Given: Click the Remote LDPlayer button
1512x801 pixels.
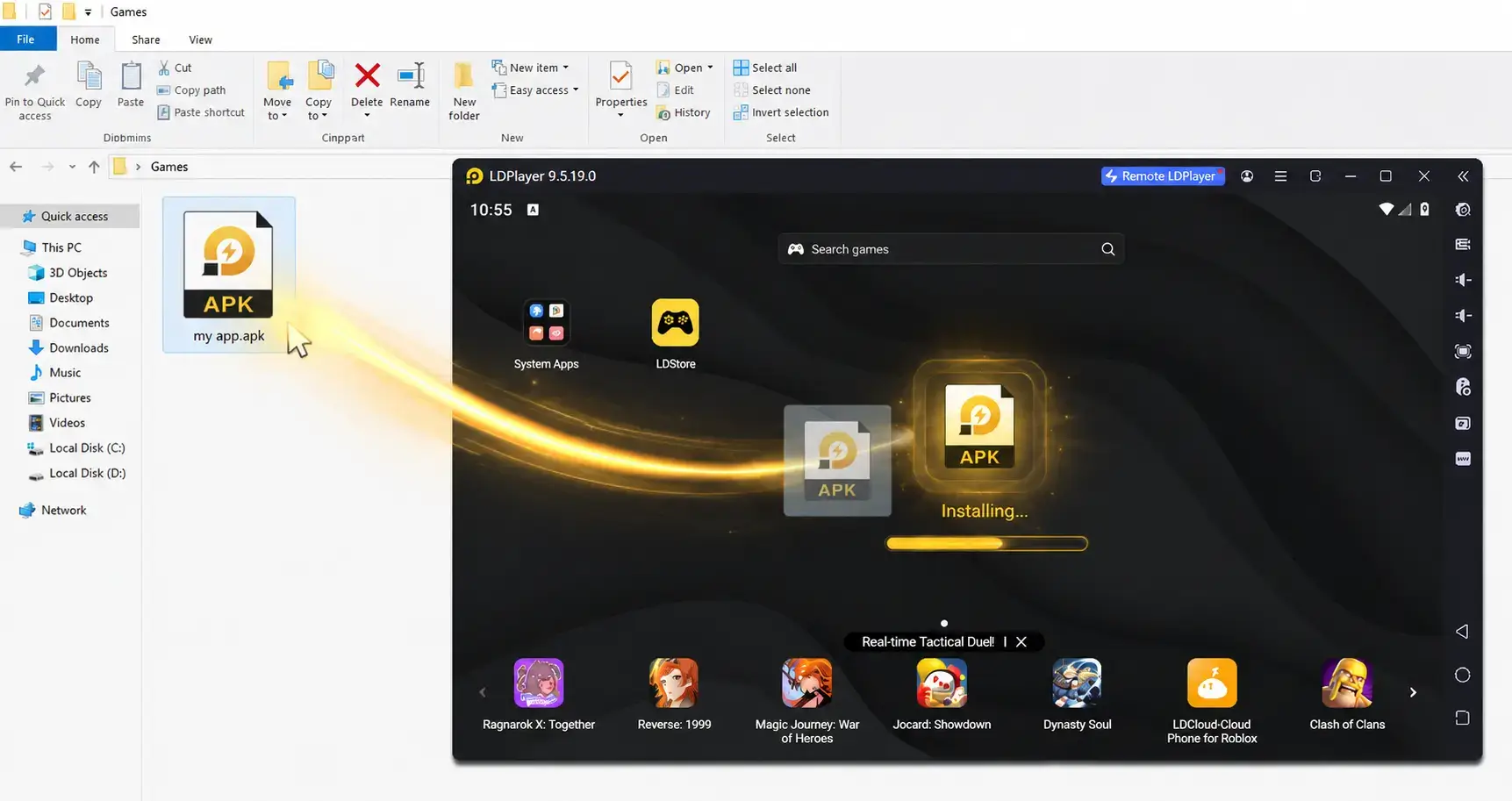Looking at the screenshot, I should [1163, 176].
